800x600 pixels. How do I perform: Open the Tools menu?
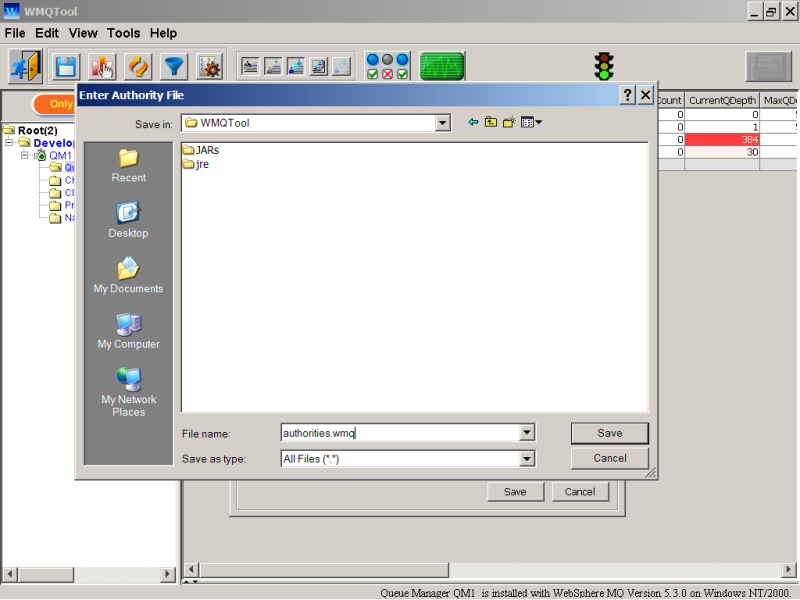coord(123,33)
